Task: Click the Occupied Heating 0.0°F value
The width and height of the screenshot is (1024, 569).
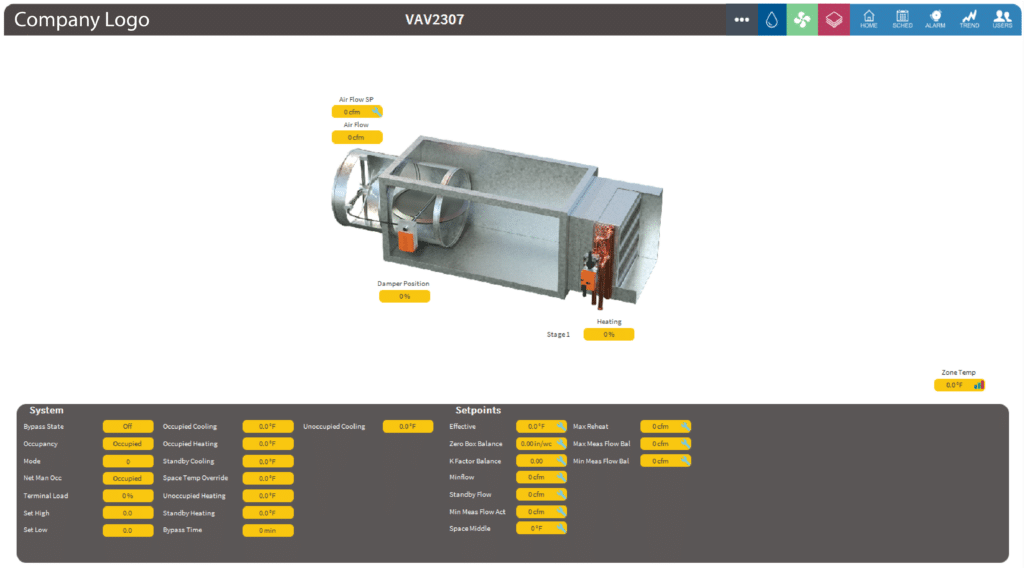Action: pos(268,444)
